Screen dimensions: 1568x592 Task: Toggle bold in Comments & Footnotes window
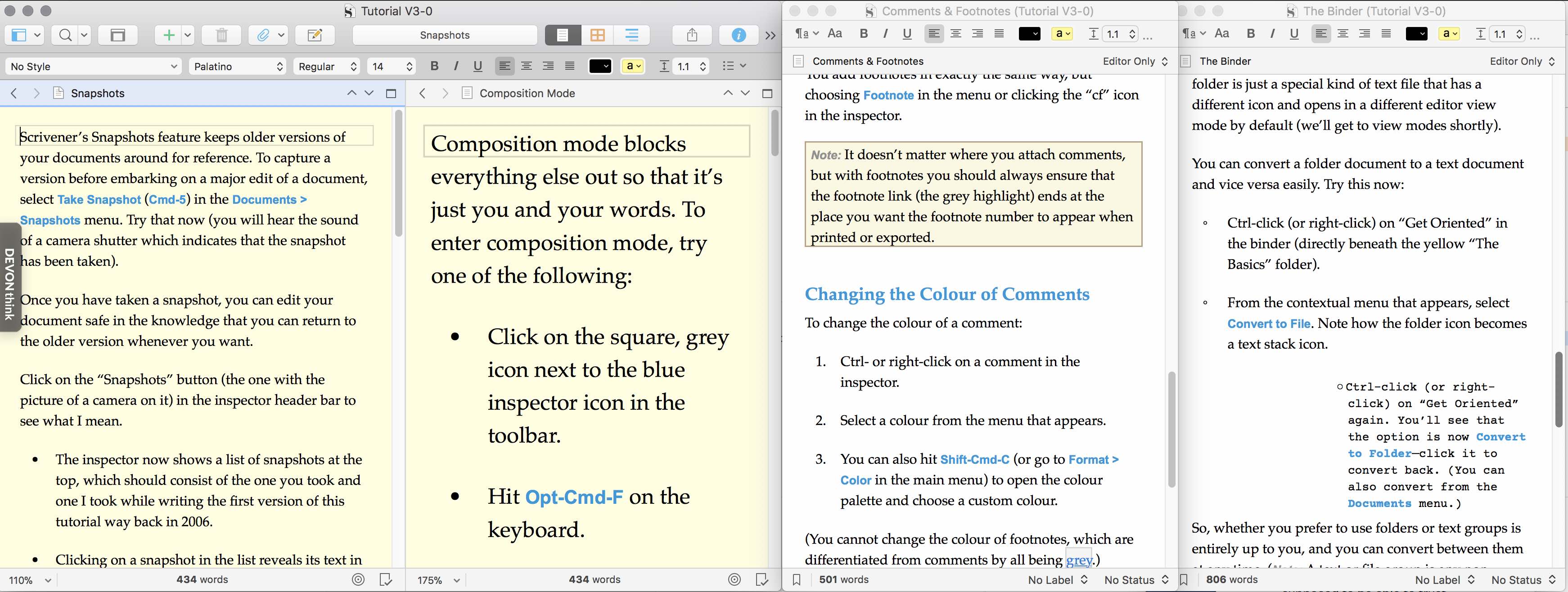[863, 33]
